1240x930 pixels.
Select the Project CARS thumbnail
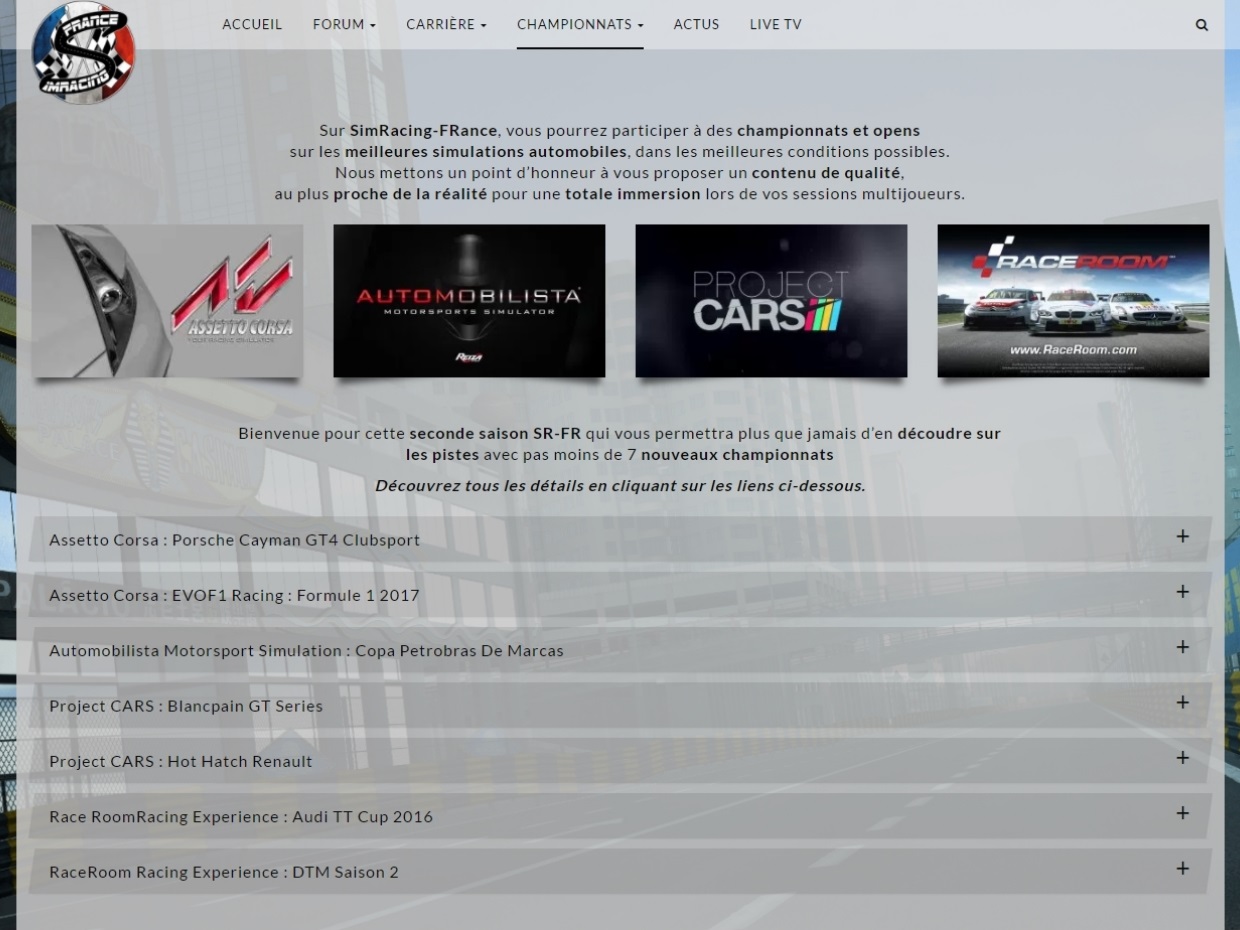[x=771, y=301]
